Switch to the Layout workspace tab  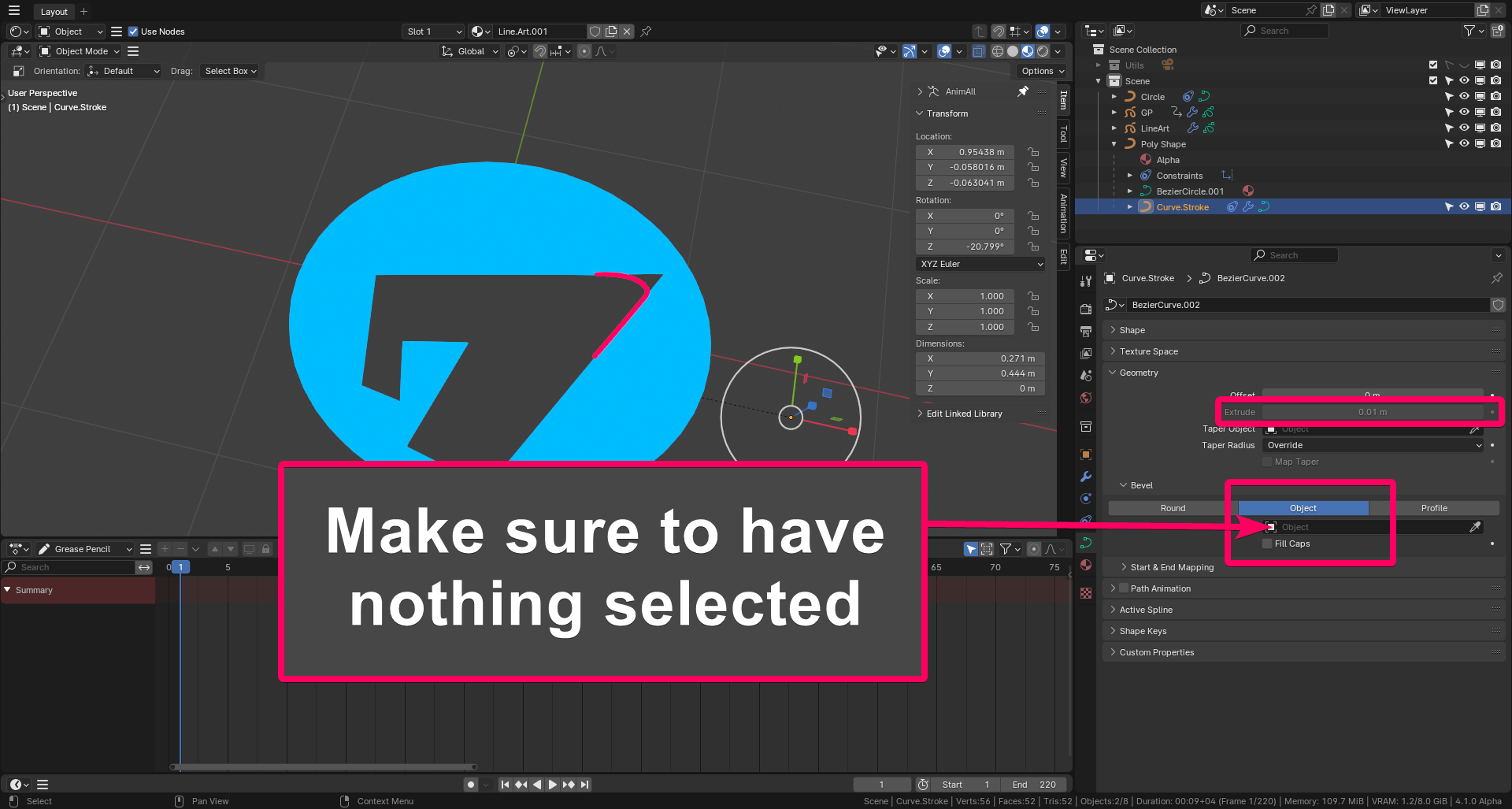coord(54,12)
